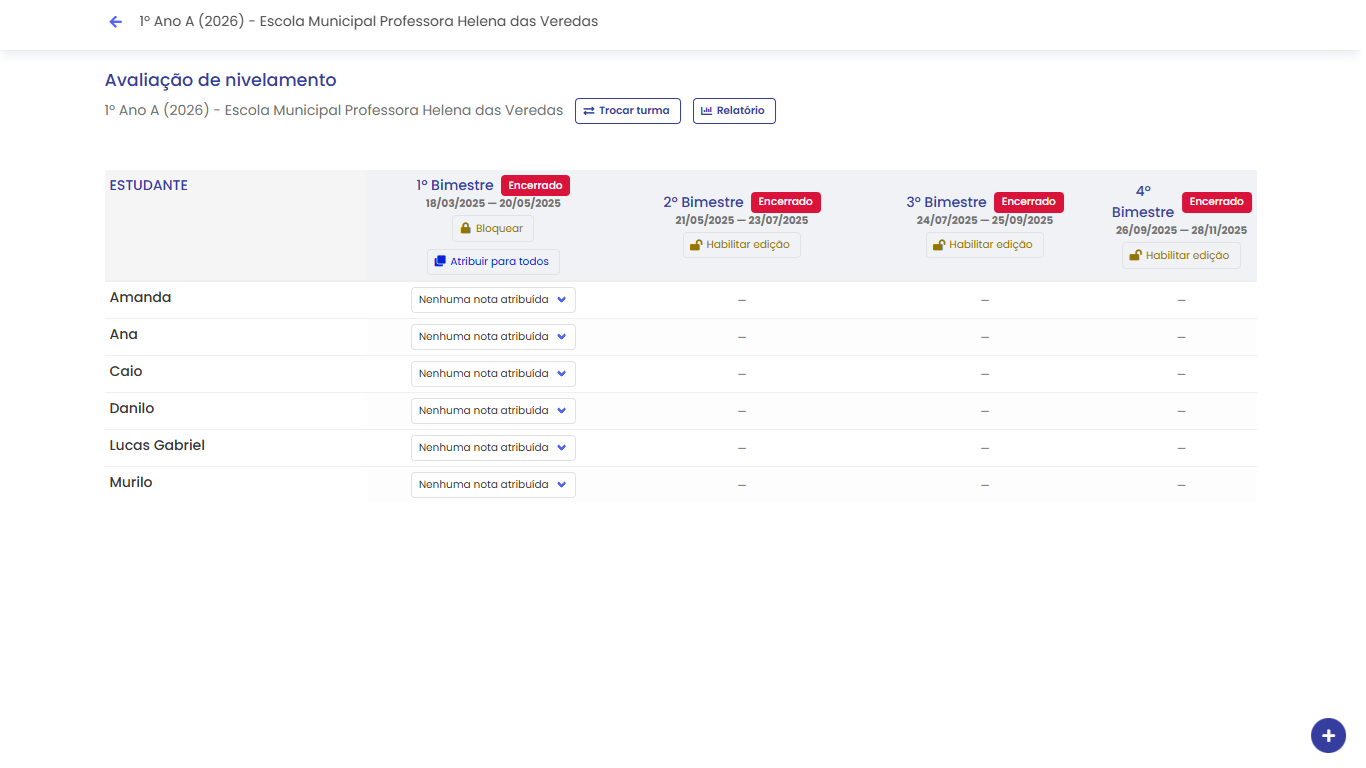Select student name Ana
The width and height of the screenshot is (1366, 768).
click(123, 334)
